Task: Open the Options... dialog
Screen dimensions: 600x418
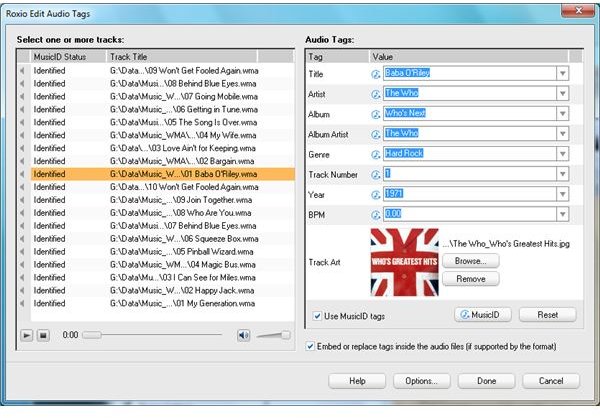Action: tap(422, 381)
